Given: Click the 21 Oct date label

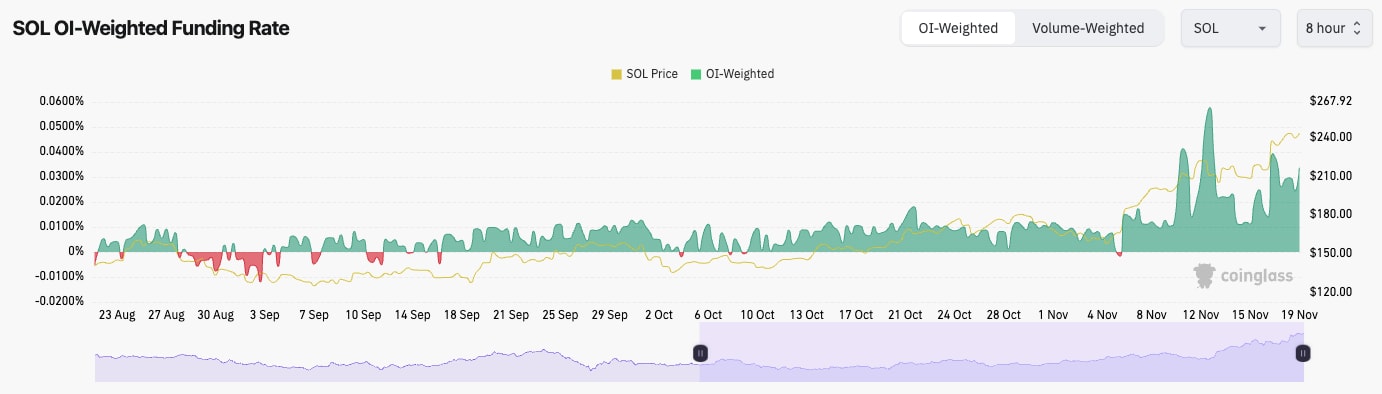Looking at the screenshot, I should [905, 314].
